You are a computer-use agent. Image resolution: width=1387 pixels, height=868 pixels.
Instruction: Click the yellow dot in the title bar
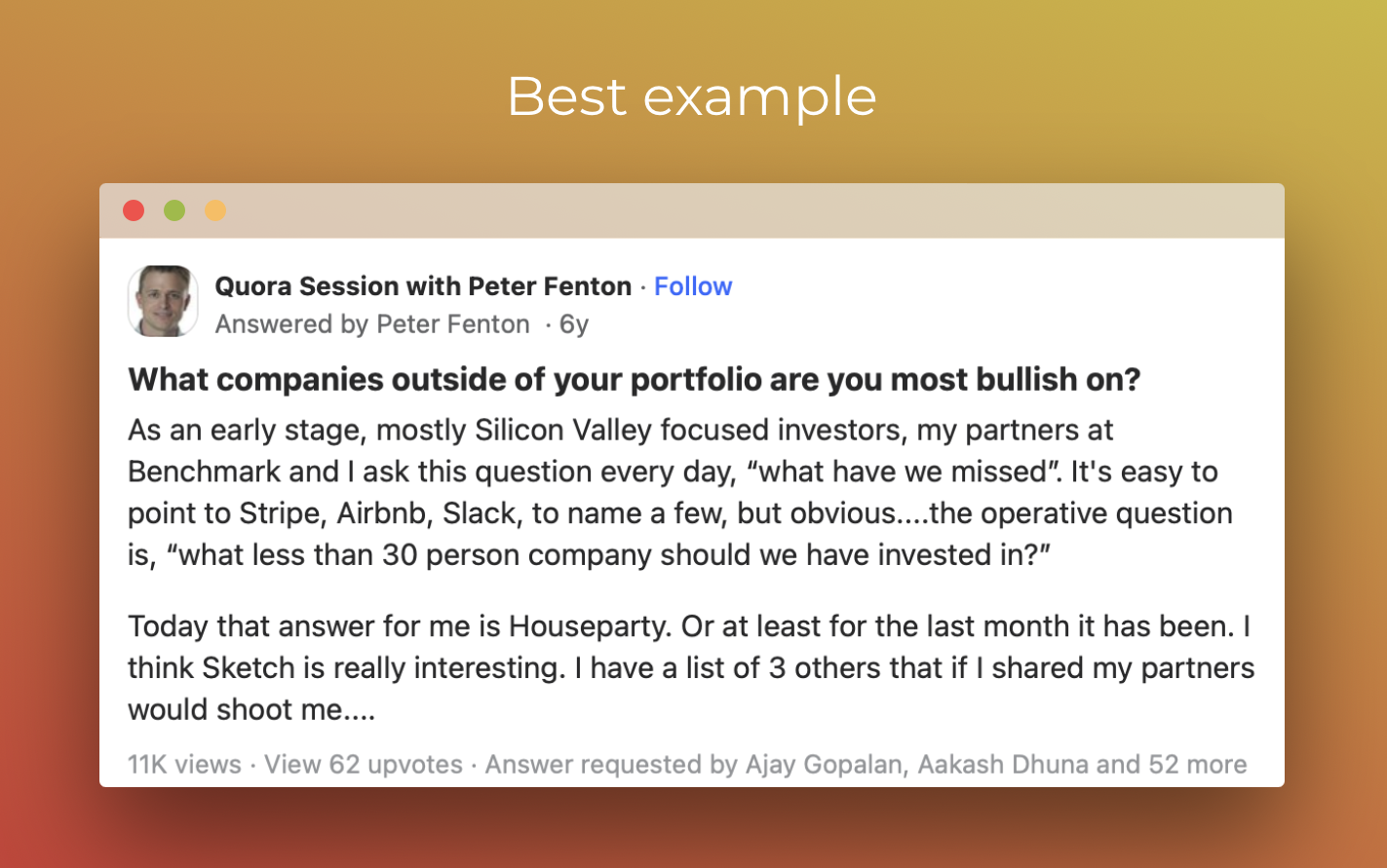pos(215,210)
